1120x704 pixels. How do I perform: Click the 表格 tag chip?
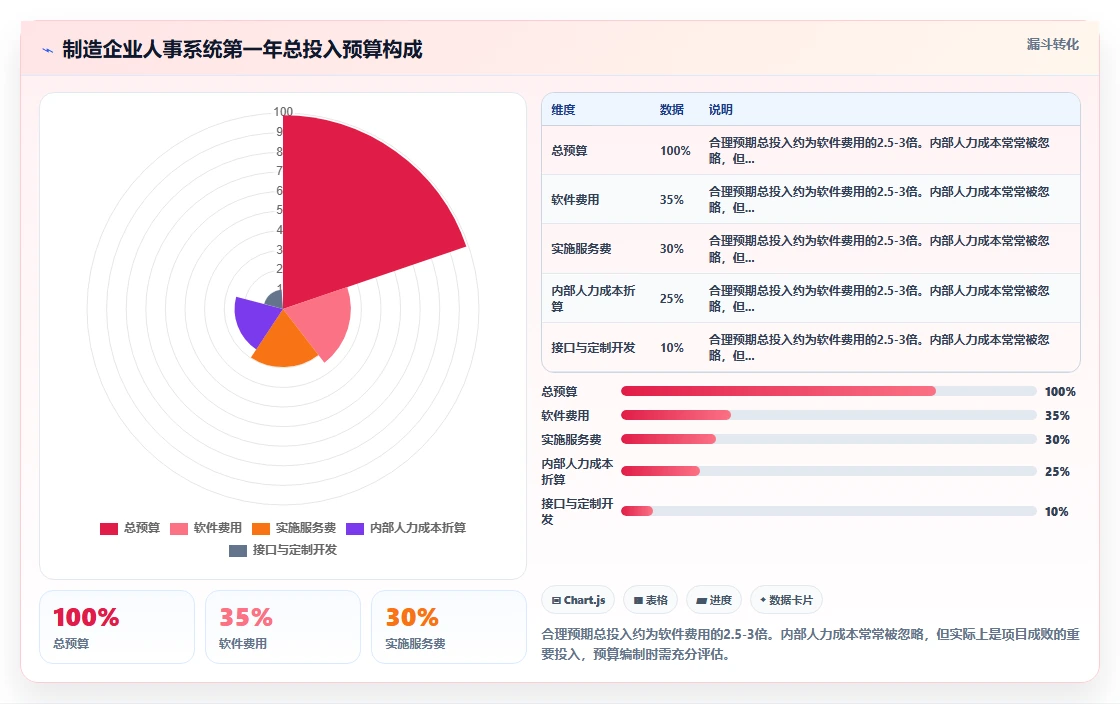coord(650,600)
